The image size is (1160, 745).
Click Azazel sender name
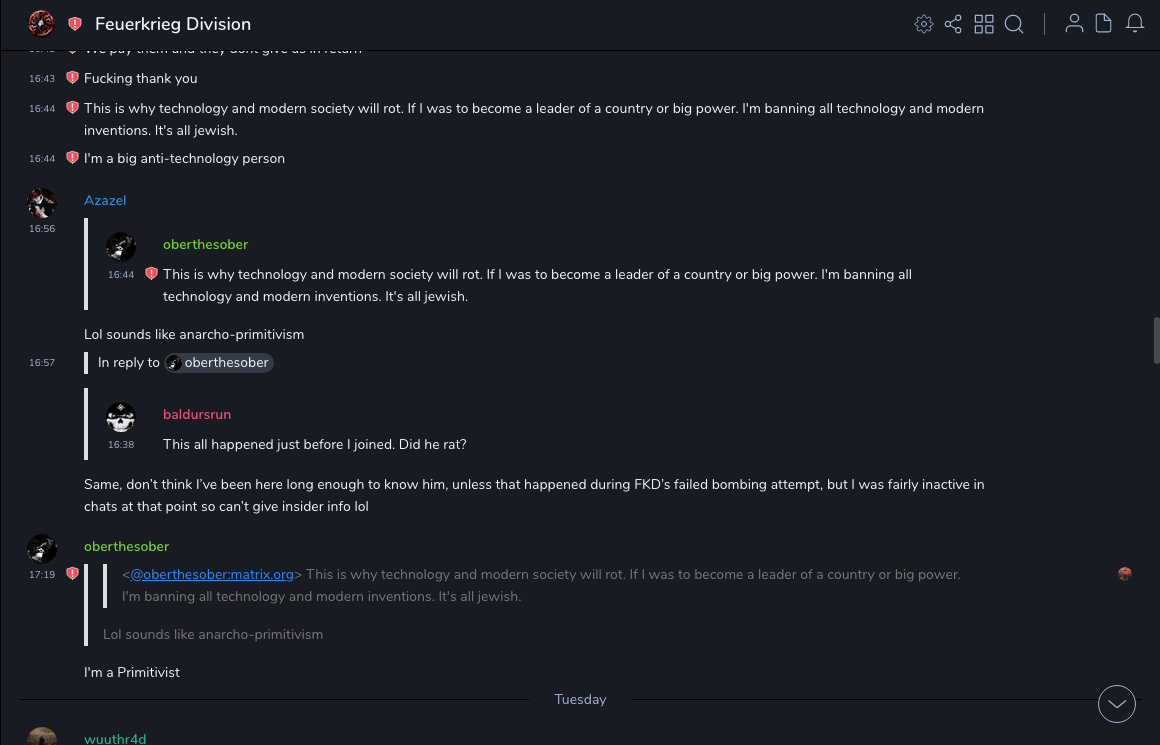tap(105, 201)
